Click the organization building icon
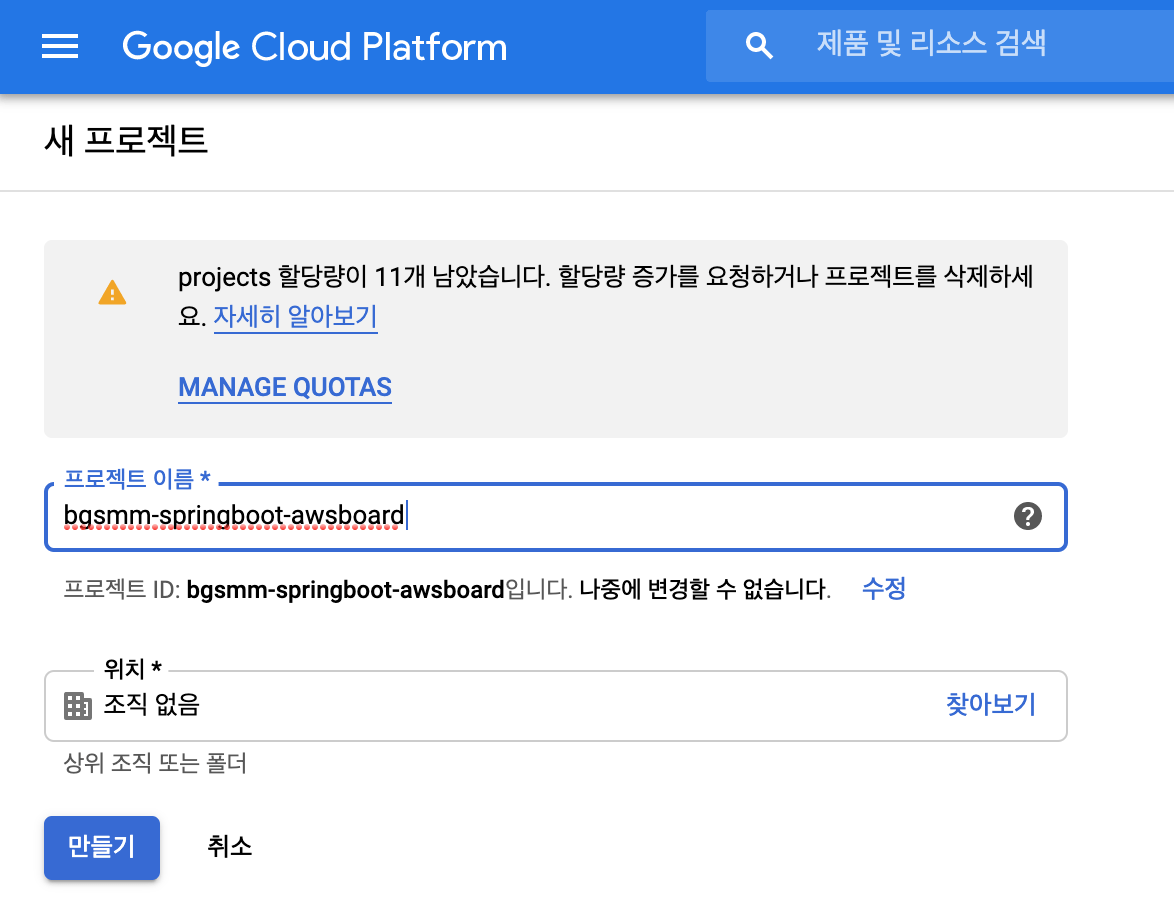Viewport: 1174px width, 916px height. (x=77, y=706)
